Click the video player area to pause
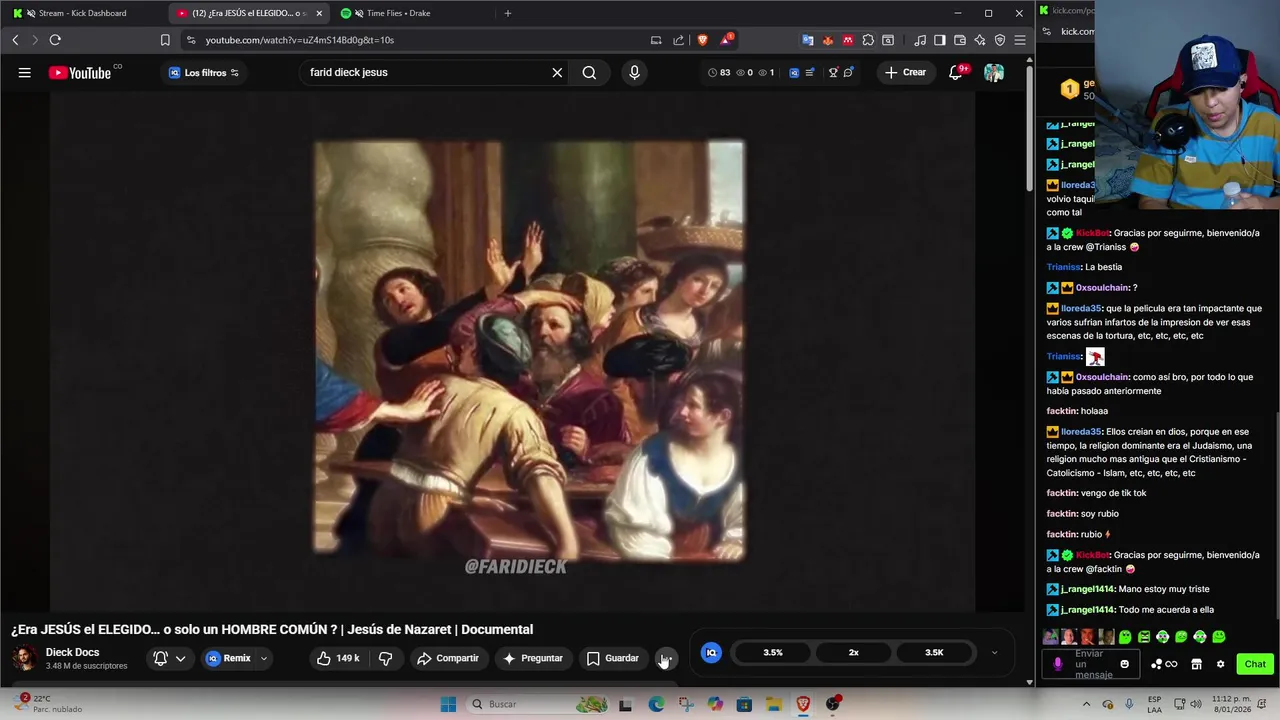Image resolution: width=1280 pixels, height=720 pixels. (x=512, y=350)
